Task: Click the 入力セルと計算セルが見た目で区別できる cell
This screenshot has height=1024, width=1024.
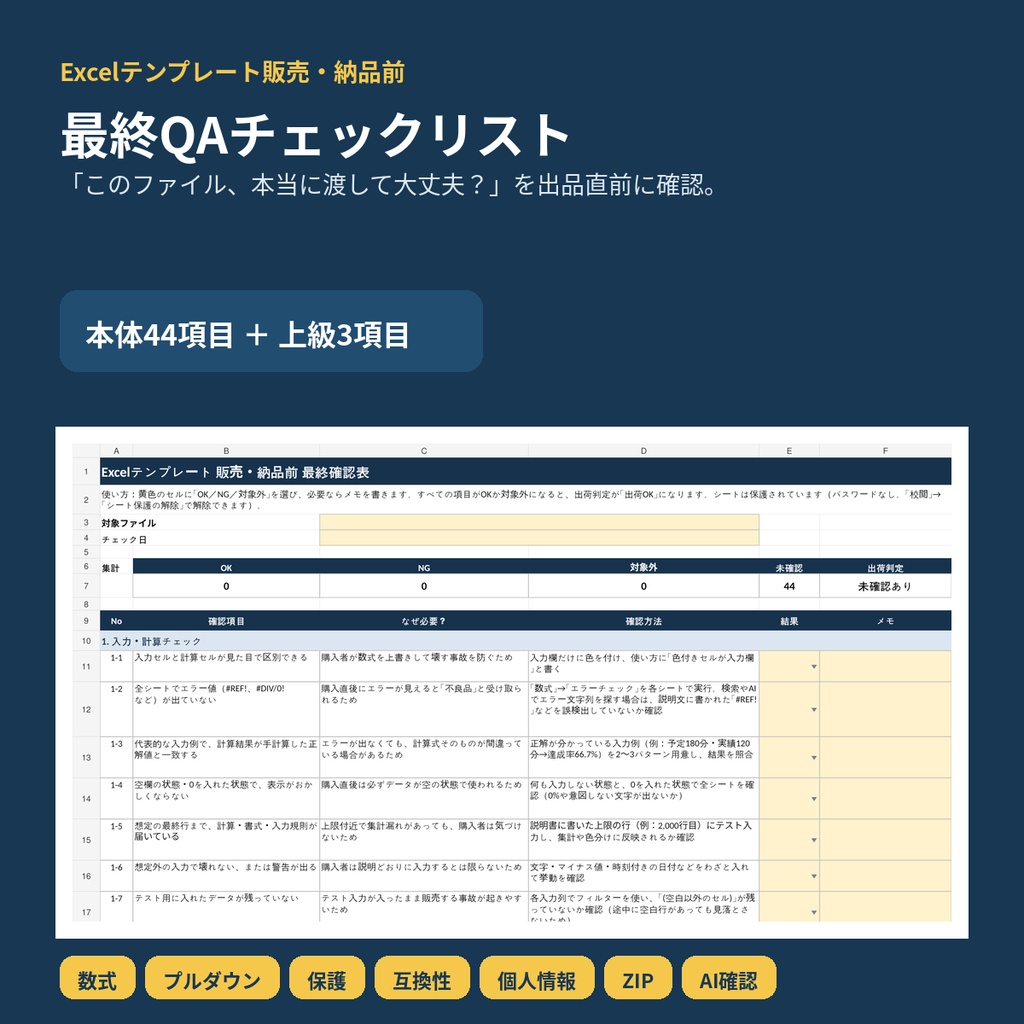Action: pyautogui.click(x=226, y=666)
